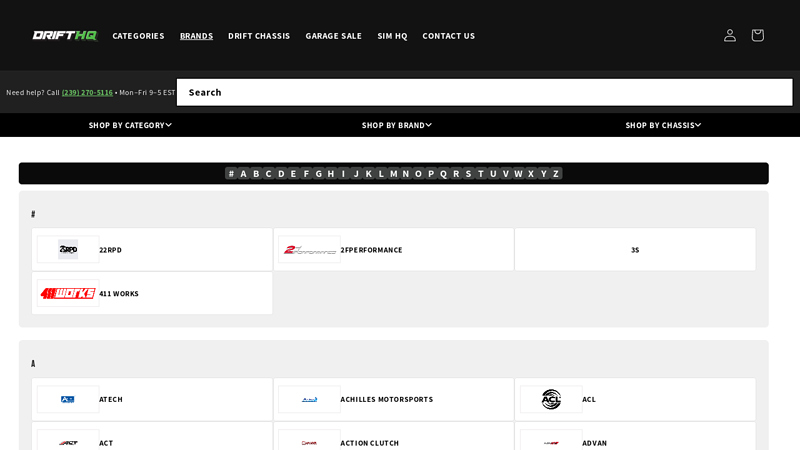Open the ATECH brand logo
The height and width of the screenshot is (450, 800).
(68, 399)
